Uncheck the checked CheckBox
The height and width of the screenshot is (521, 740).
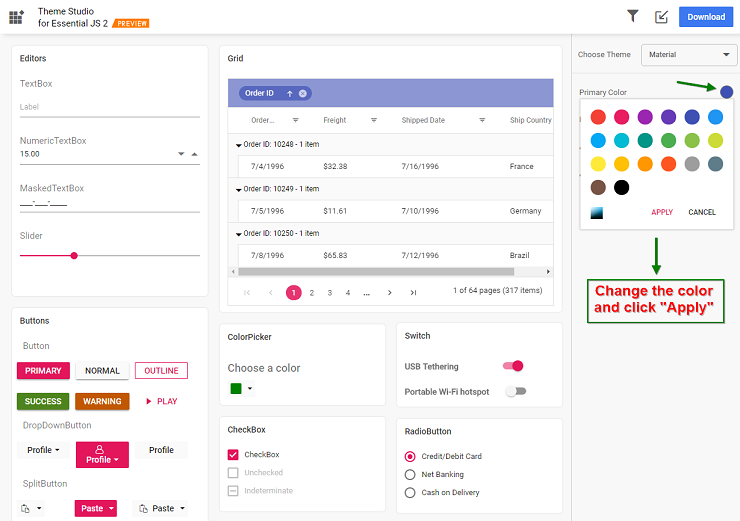pos(233,454)
